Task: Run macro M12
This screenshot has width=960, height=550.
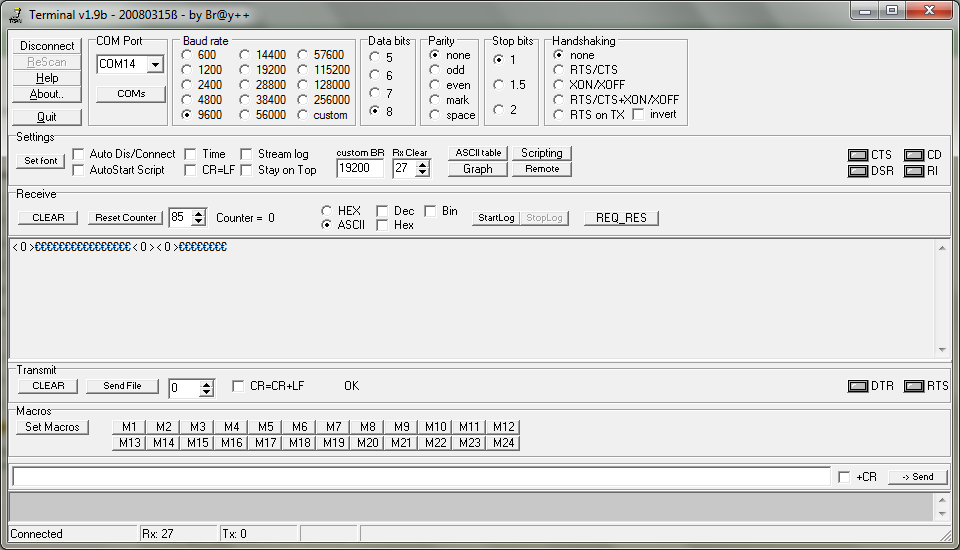Action: [x=503, y=426]
